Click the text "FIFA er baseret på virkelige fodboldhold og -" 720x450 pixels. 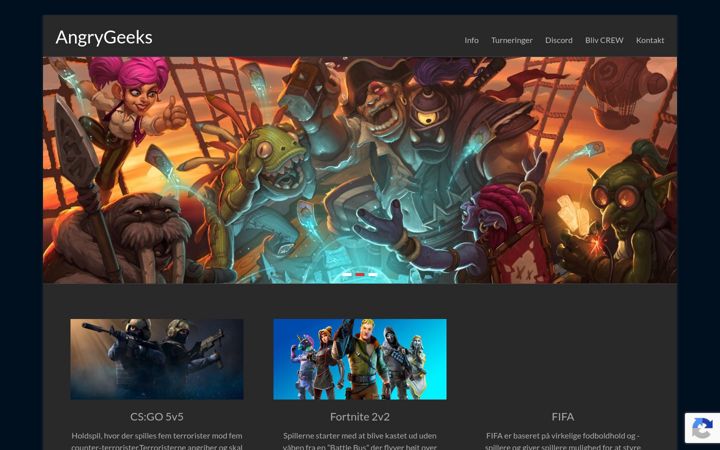click(562, 435)
